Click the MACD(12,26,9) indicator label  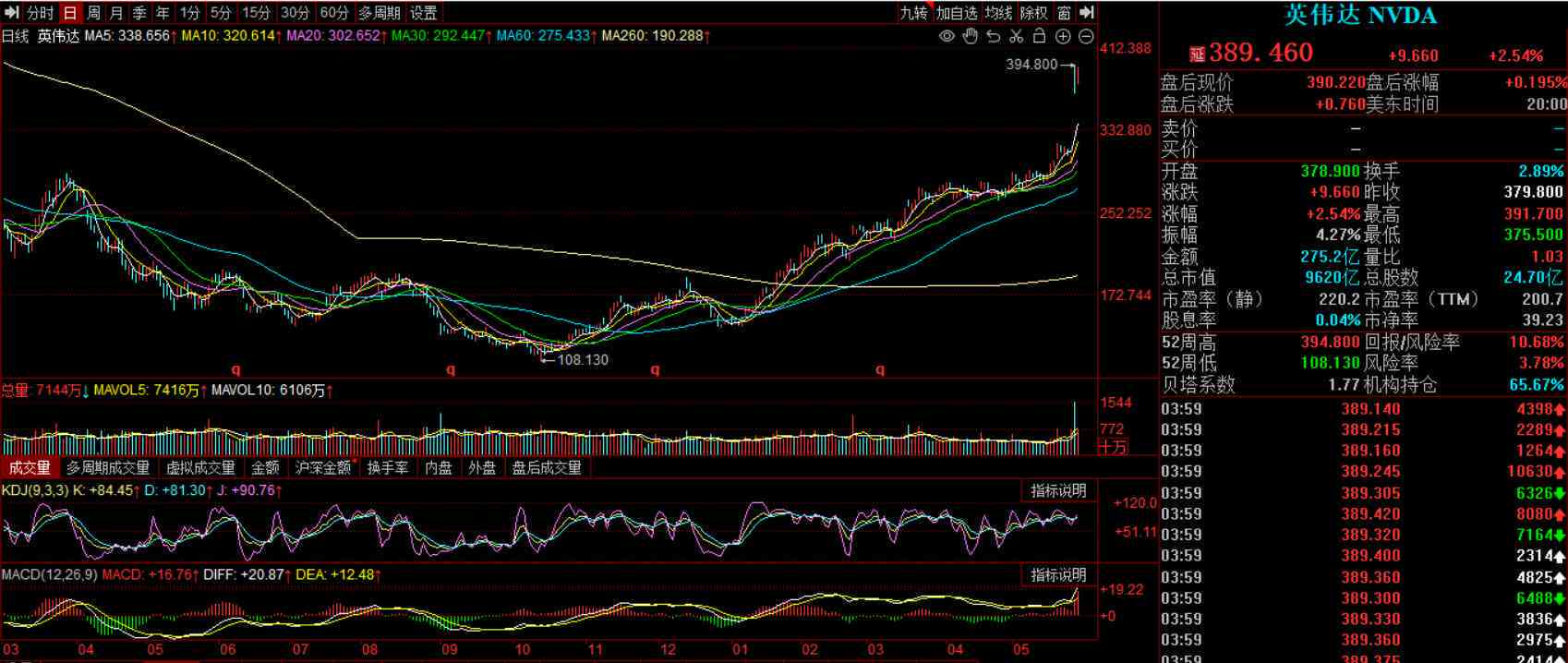[50, 574]
